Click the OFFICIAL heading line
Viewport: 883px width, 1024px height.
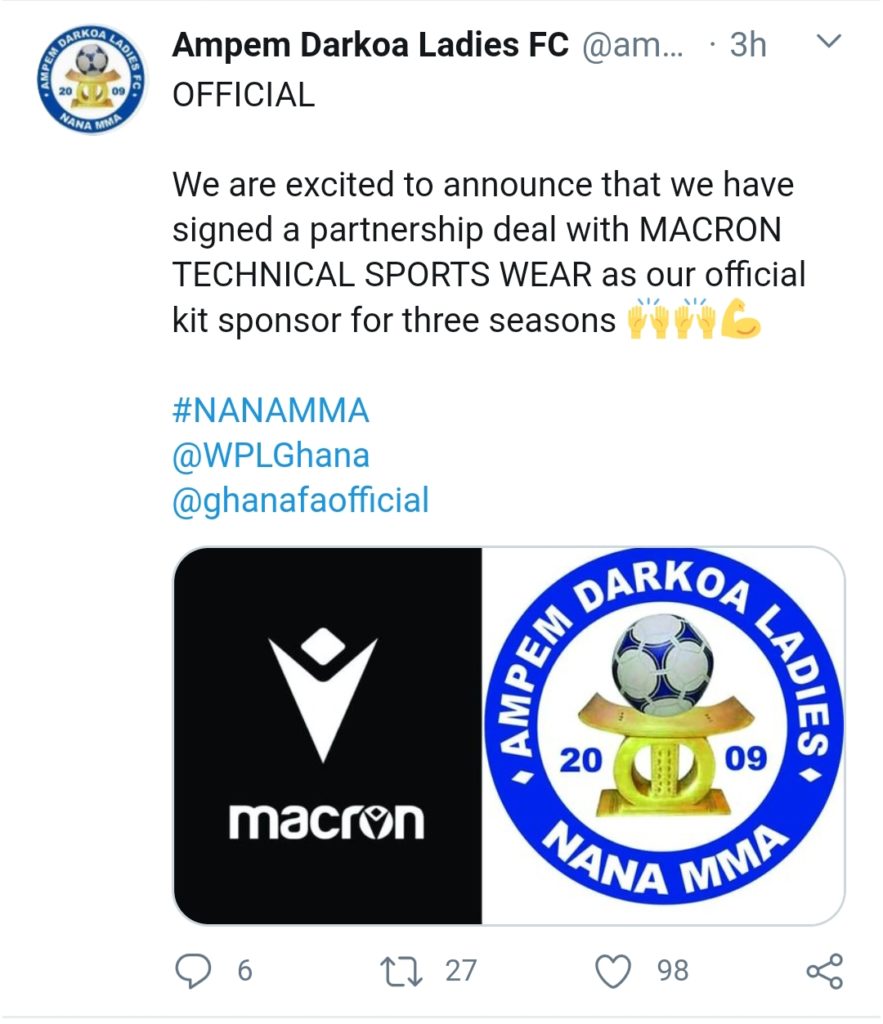244,94
